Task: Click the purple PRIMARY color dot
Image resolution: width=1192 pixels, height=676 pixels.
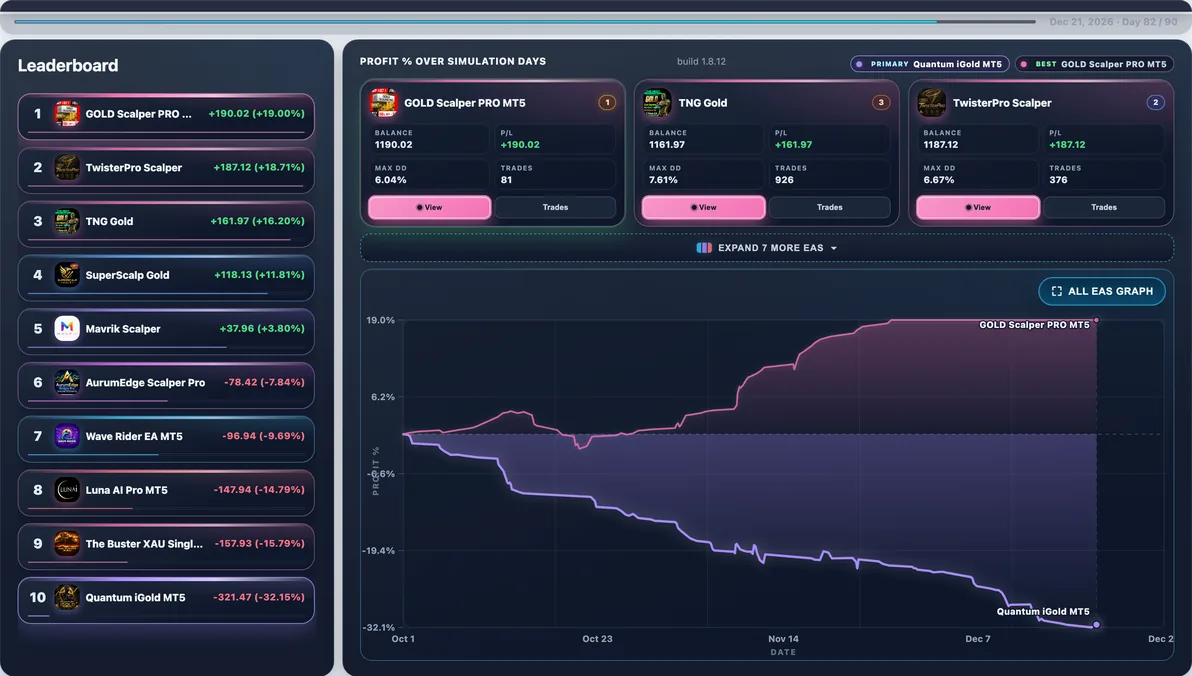Action: [860, 65]
